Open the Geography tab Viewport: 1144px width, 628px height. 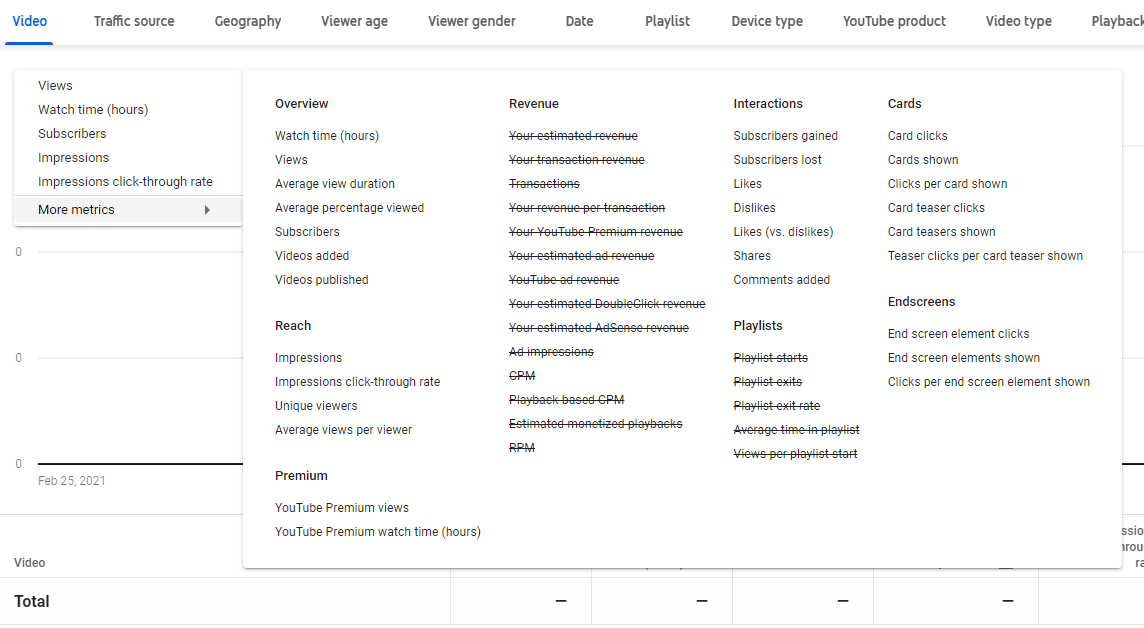pyautogui.click(x=247, y=20)
